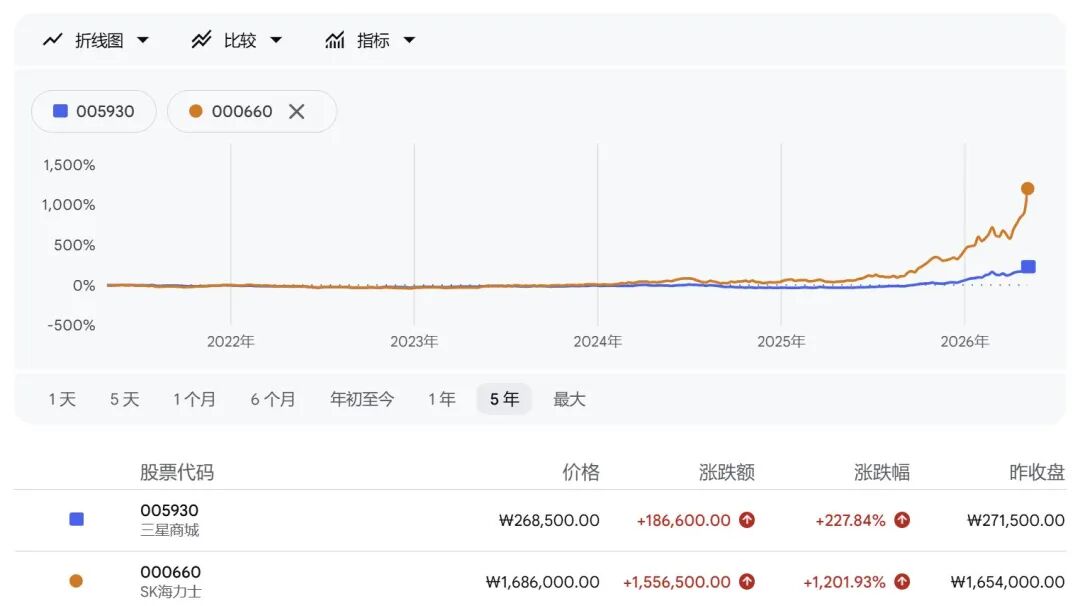Click the 2026年 axis label
Viewport: 1080px width, 606px height.
click(964, 342)
